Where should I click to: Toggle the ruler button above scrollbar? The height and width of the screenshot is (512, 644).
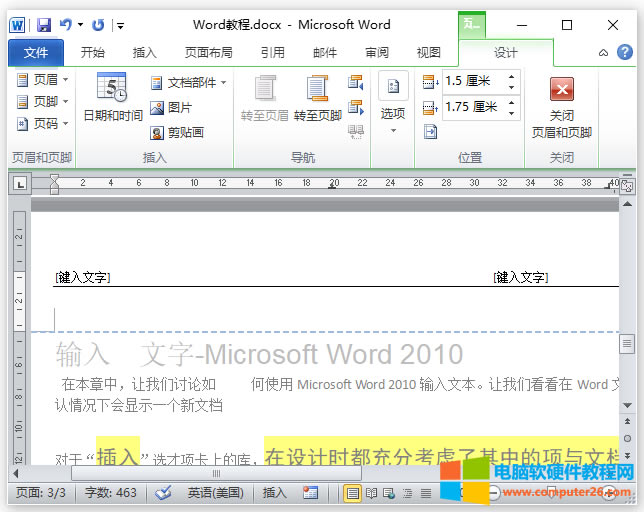pyautogui.click(x=627, y=186)
